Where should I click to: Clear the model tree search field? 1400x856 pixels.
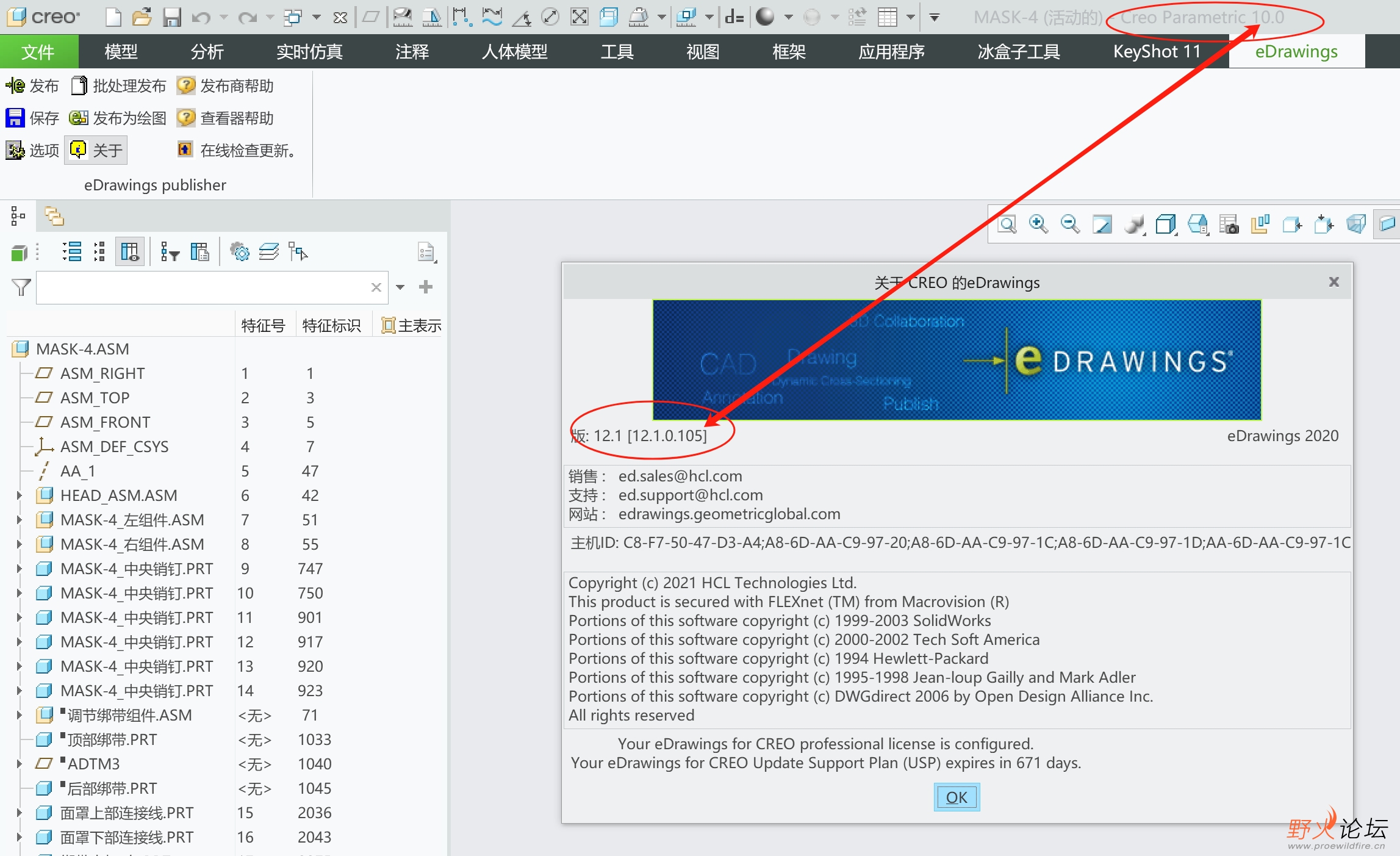pyautogui.click(x=376, y=287)
